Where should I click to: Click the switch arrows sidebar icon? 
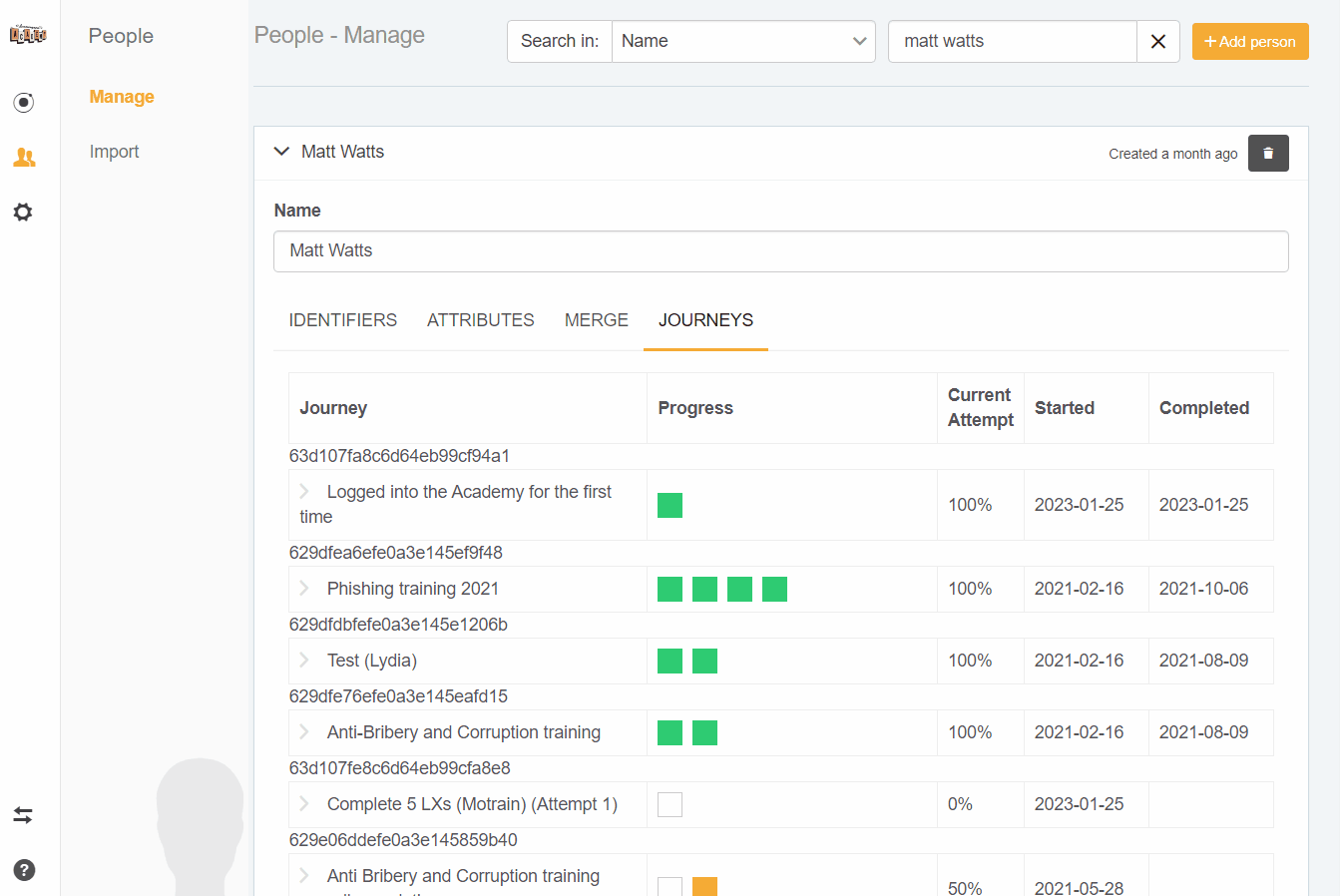[x=23, y=815]
